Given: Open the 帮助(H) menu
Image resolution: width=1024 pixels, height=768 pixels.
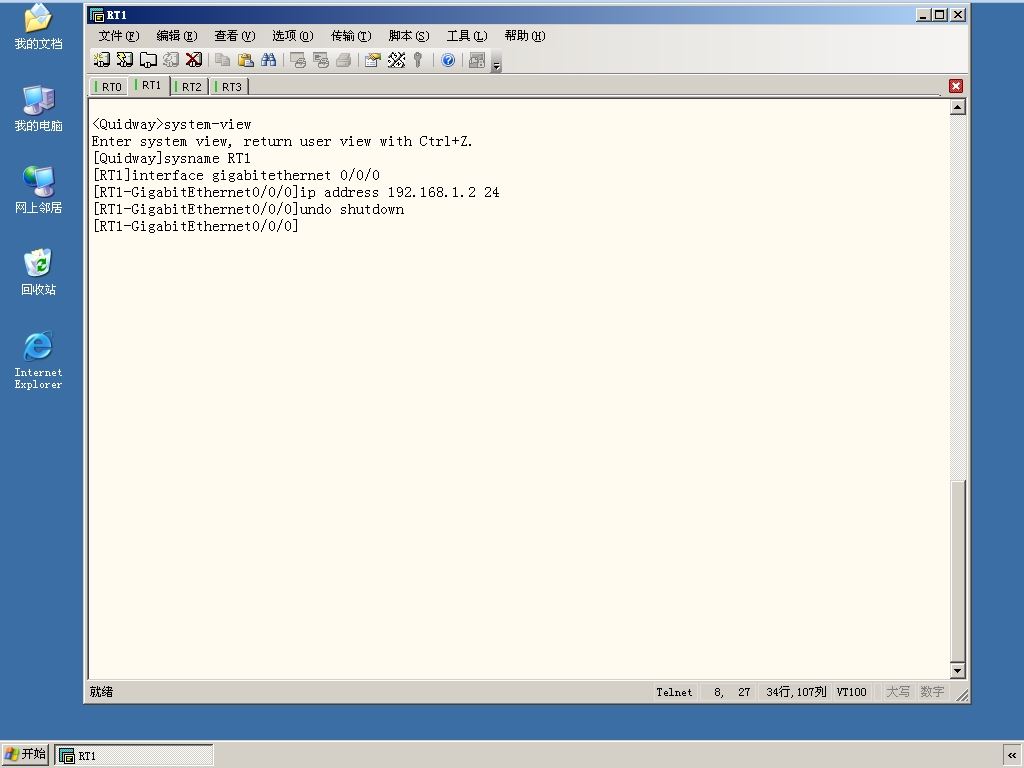Looking at the screenshot, I should tap(524, 36).
